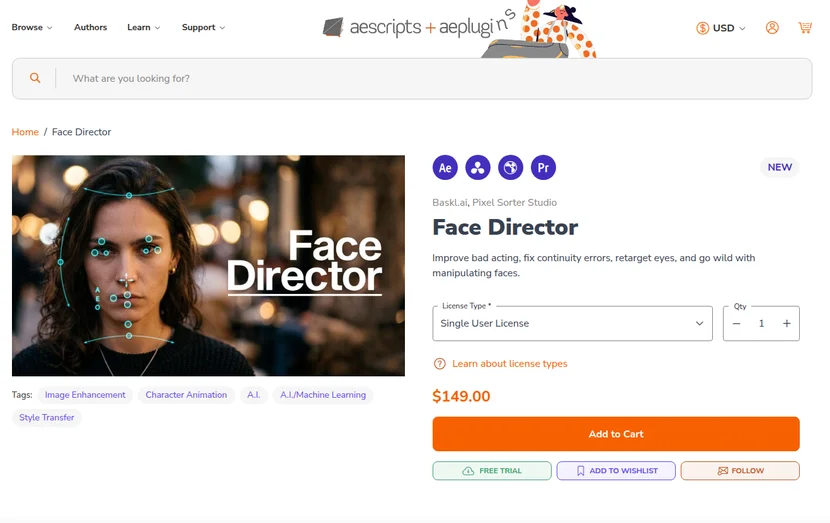
Task: Click the NEW badge
Action: click(780, 167)
